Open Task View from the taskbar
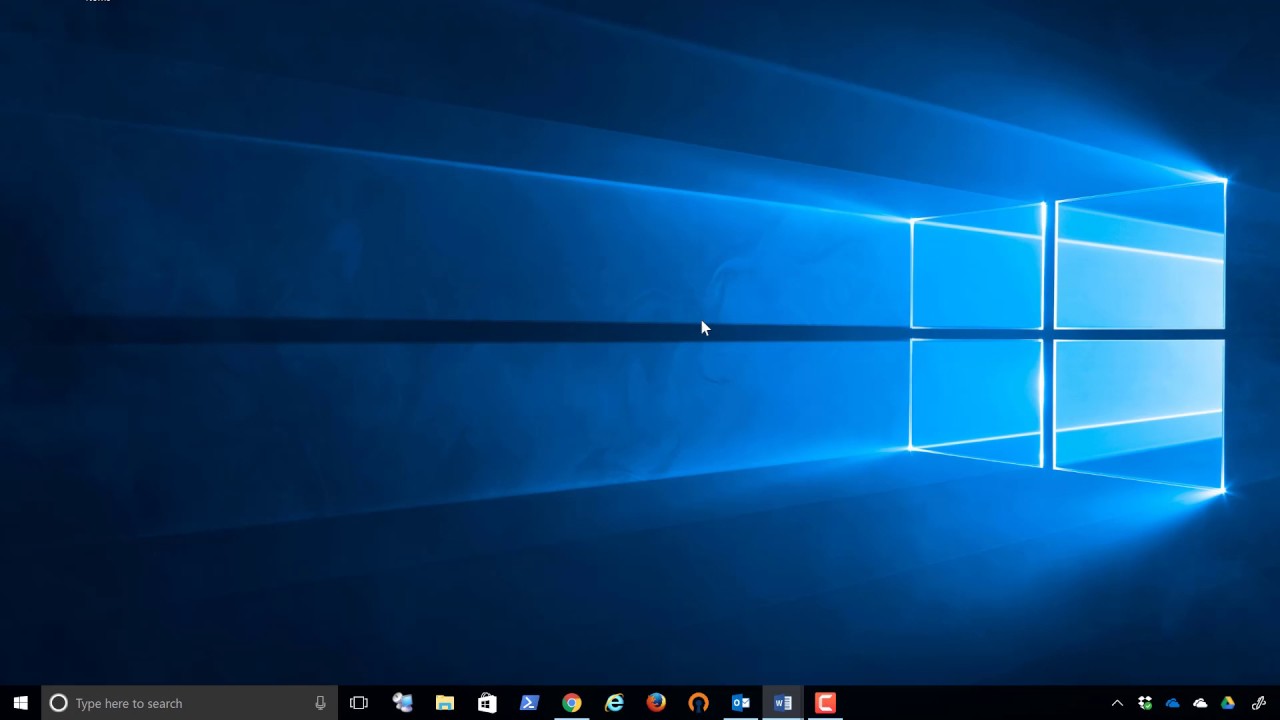The height and width of the screenshot is (720, 1280). 359,703
